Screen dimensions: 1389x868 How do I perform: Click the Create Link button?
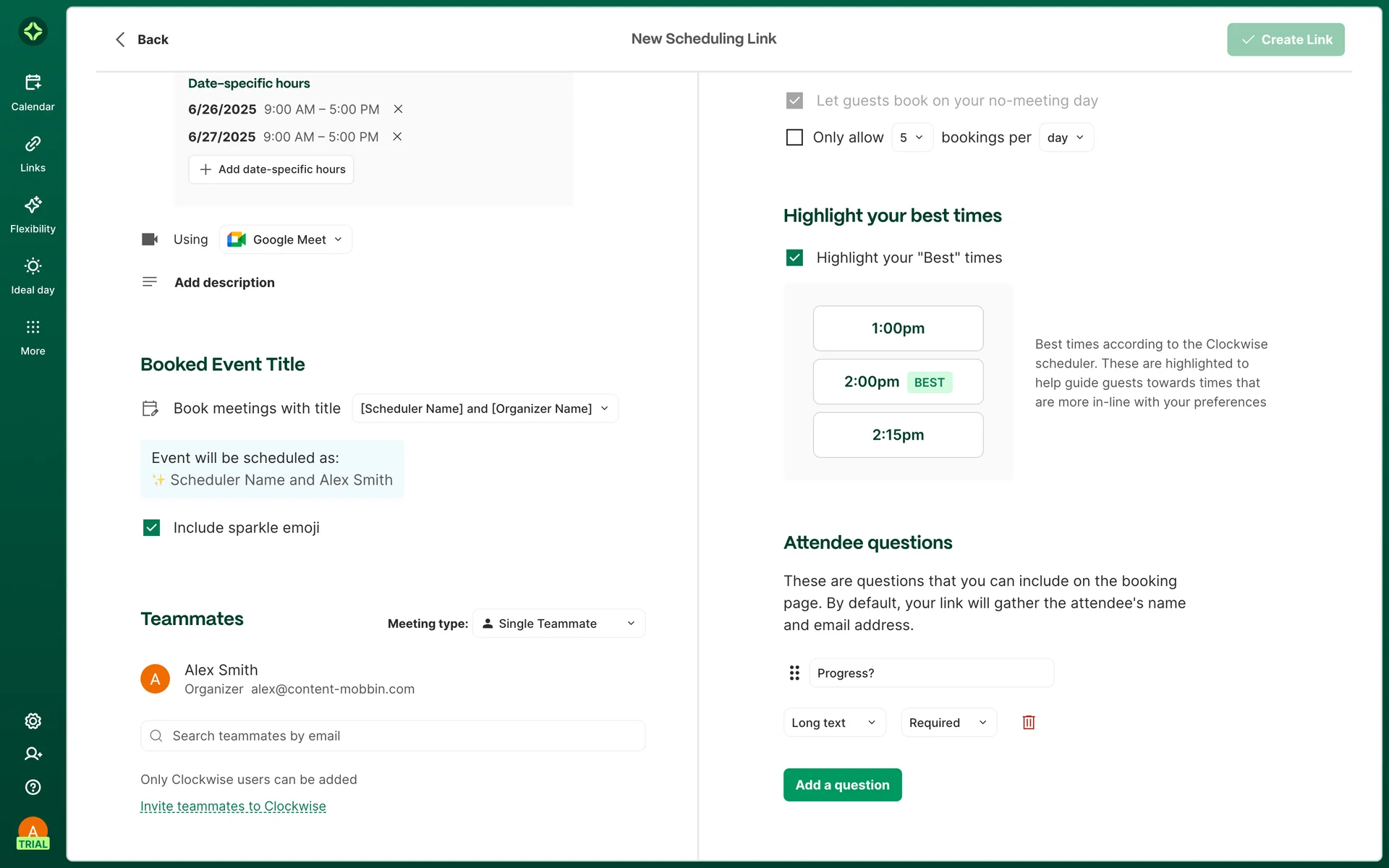(1285, 40)
